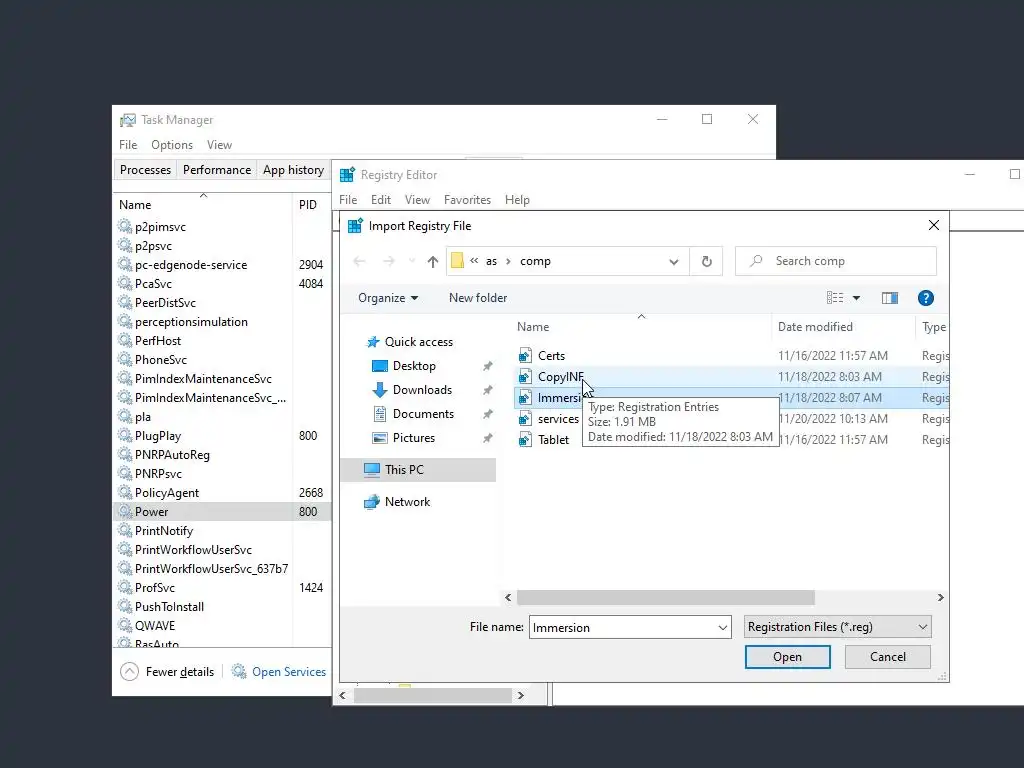This screenshot has width=1024, height=768.
Task: Refresh the comp folder view
Action: pos(707,261)
